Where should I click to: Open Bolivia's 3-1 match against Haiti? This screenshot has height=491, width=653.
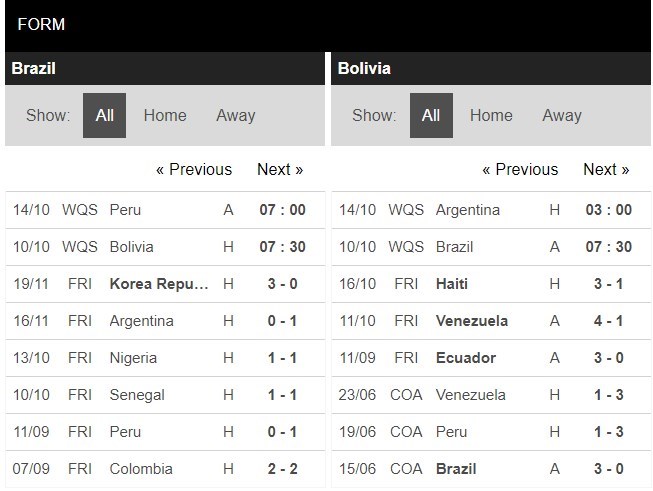pyautogui.click(x=491, y=284)
